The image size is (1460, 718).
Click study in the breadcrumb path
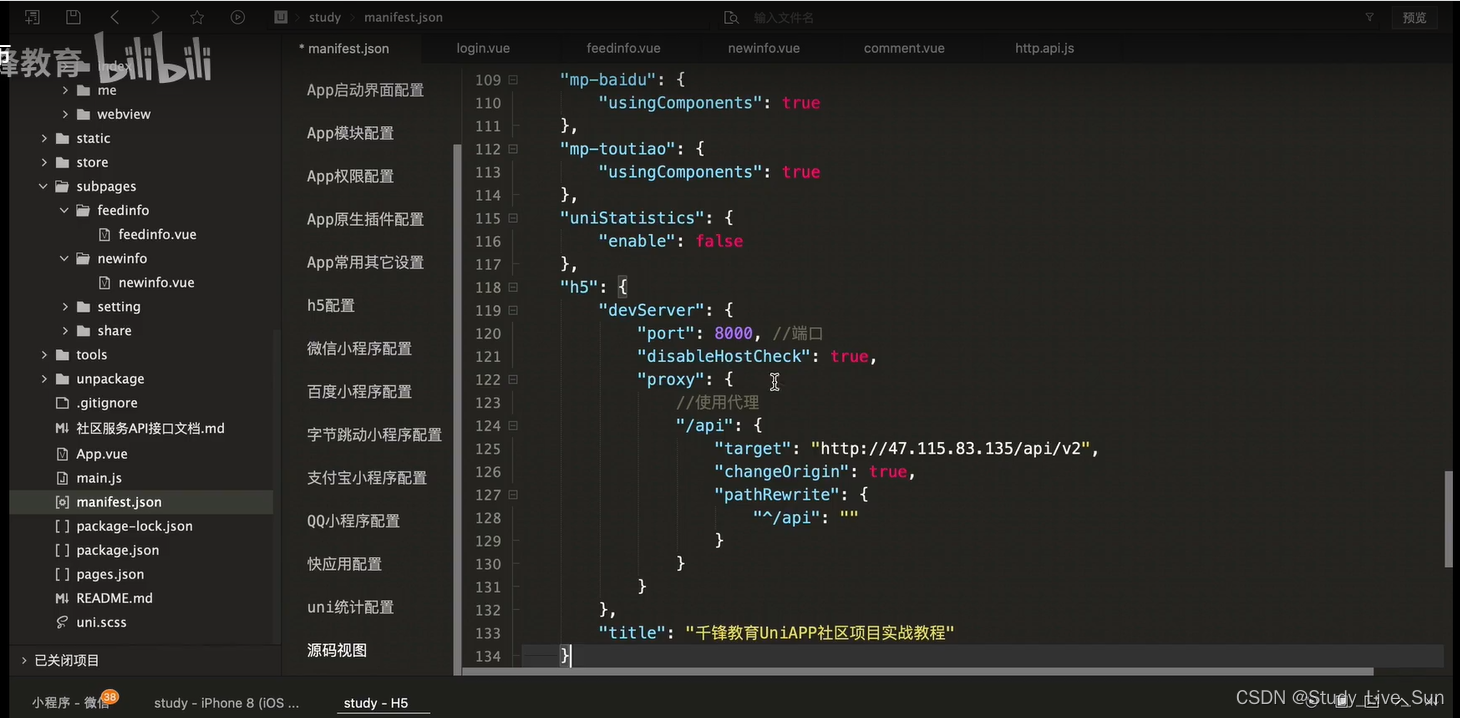click(325, 17)
